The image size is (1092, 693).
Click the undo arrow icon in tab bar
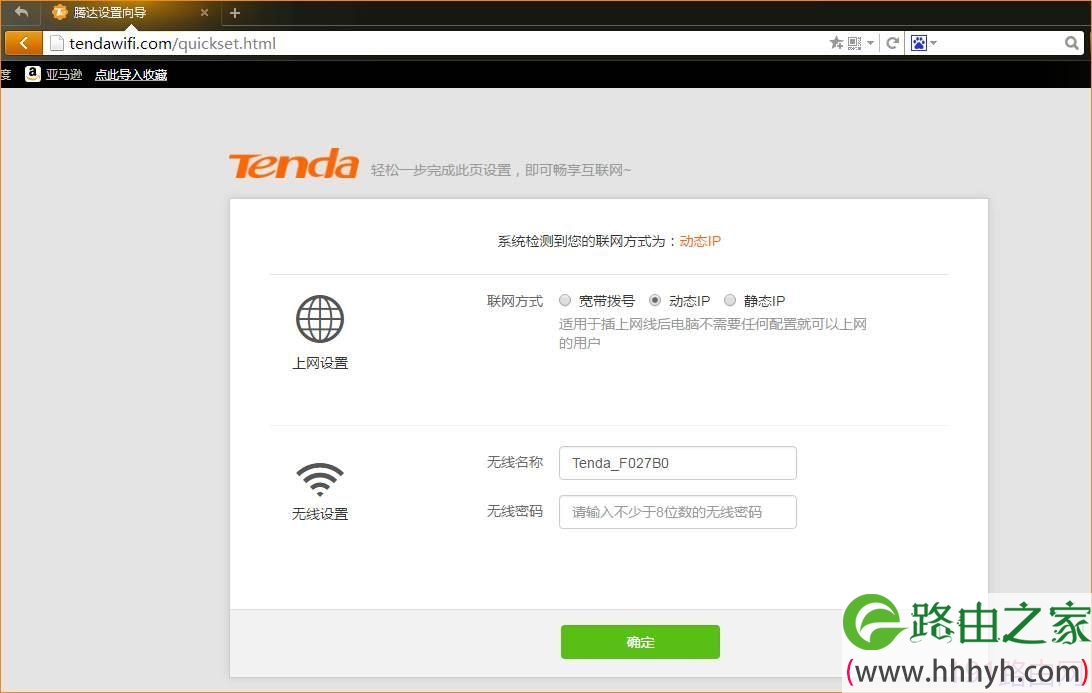(22, 12)
